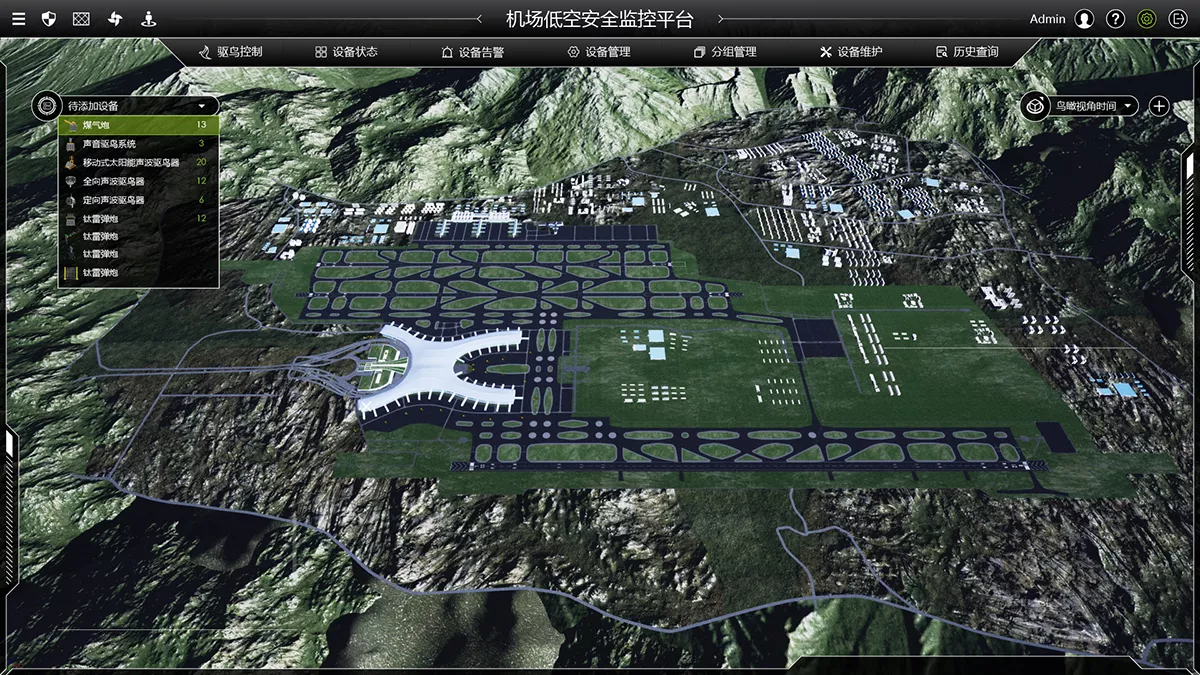Click the round icon beside 待添加设备
The width and height of the screenshot is (1200, 675).
(46, 105)
